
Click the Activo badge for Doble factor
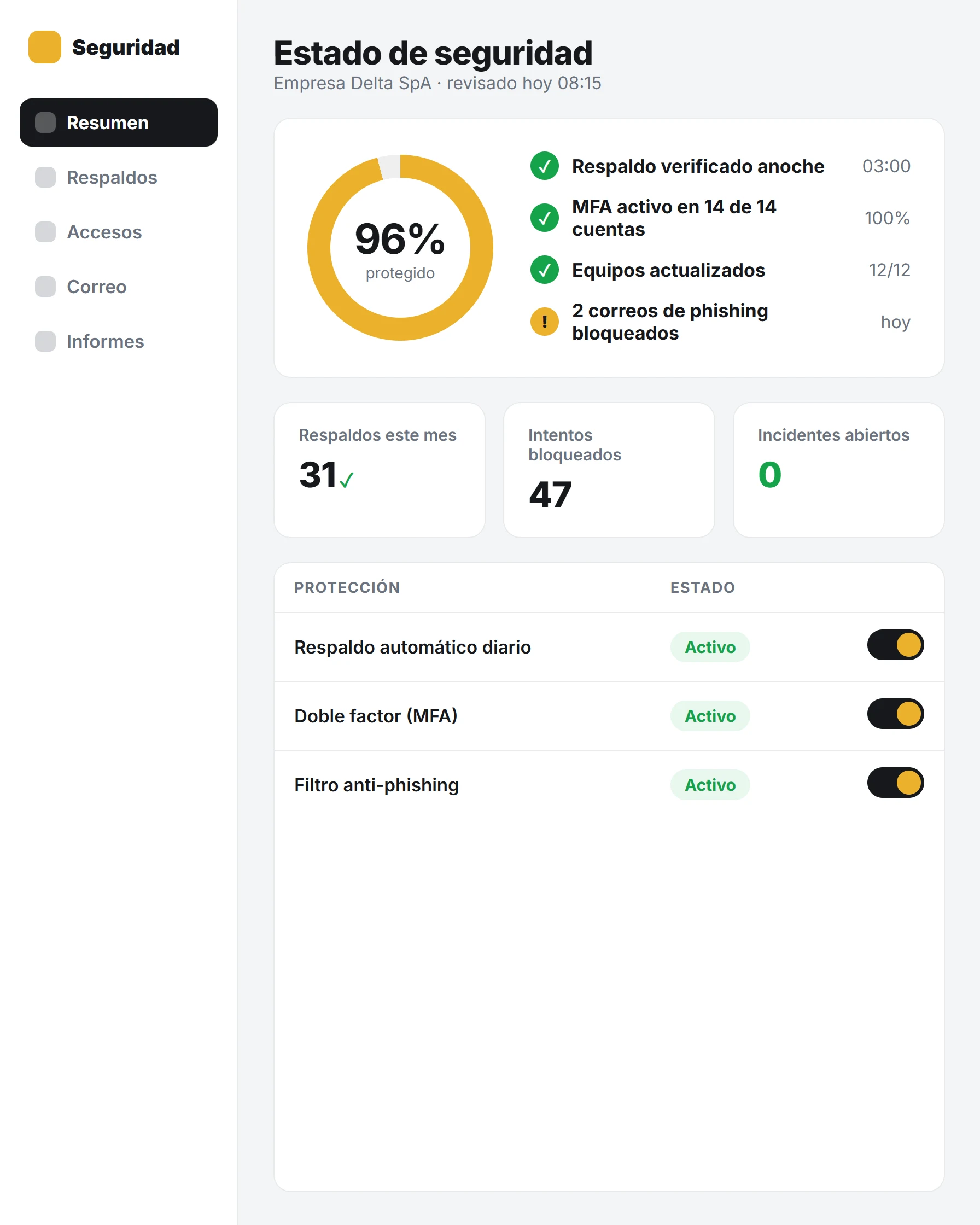[x=710, y=716]
